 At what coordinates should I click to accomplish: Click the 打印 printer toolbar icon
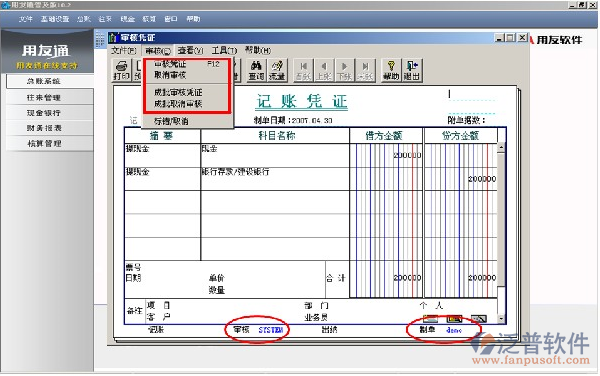click(121, 70)
